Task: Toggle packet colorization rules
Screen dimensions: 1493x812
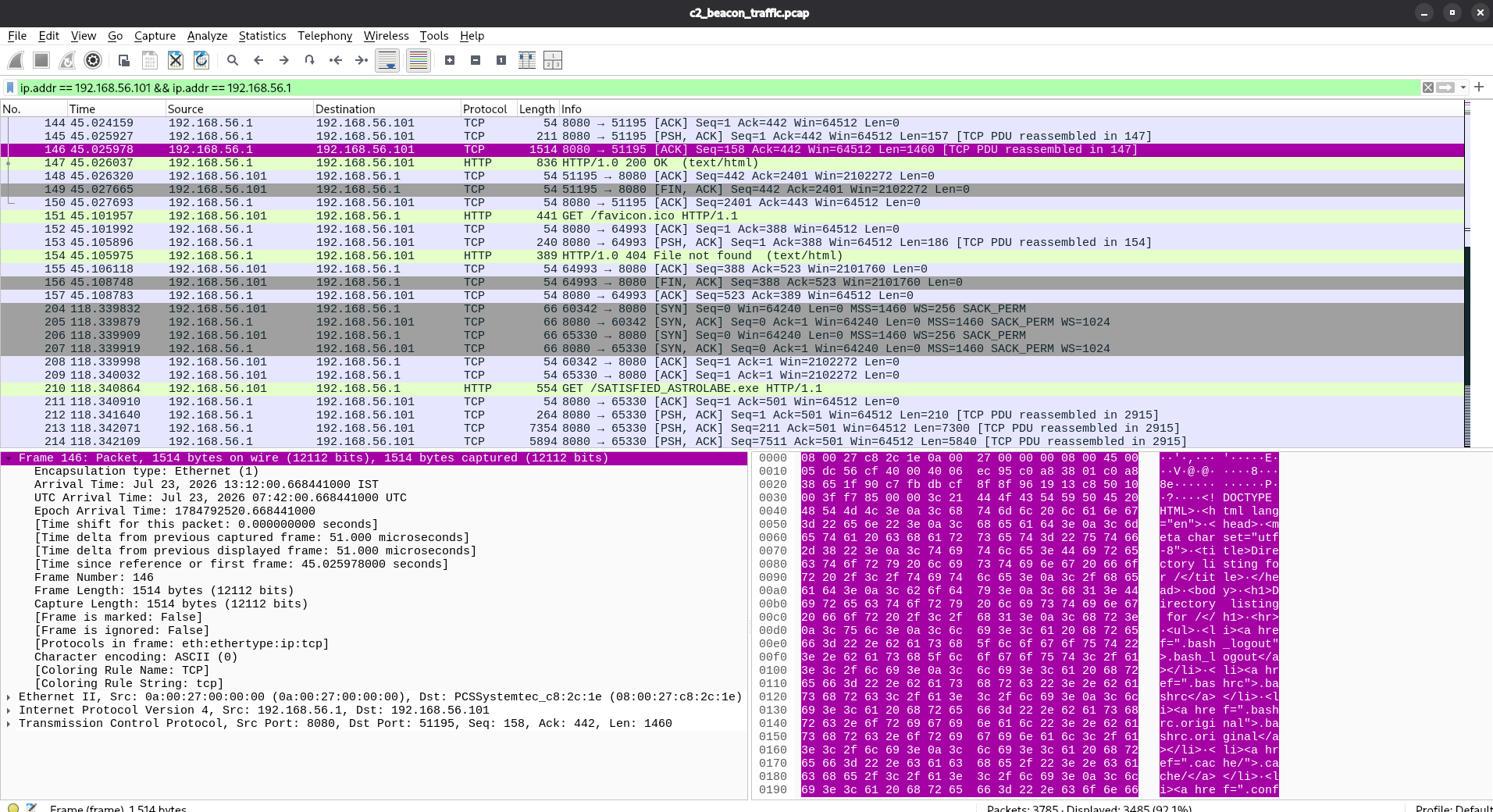Action: point(419,60)
